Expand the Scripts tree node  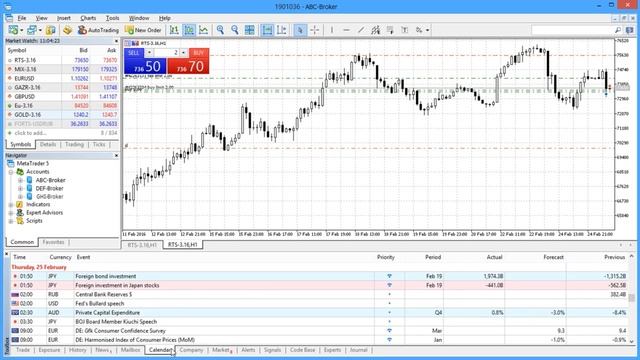(11, 221)
